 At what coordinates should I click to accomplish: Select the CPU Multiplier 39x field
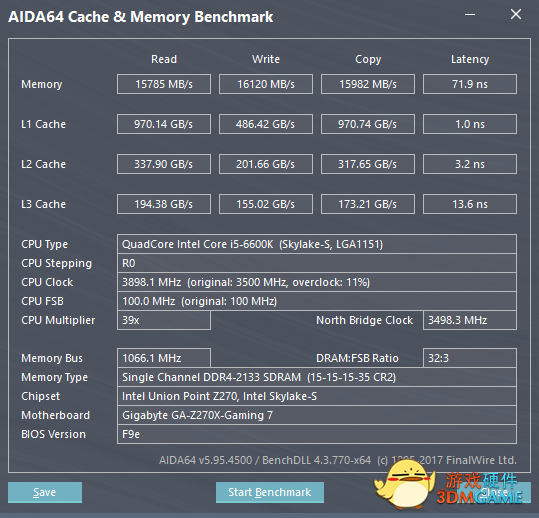click(164, 320)
